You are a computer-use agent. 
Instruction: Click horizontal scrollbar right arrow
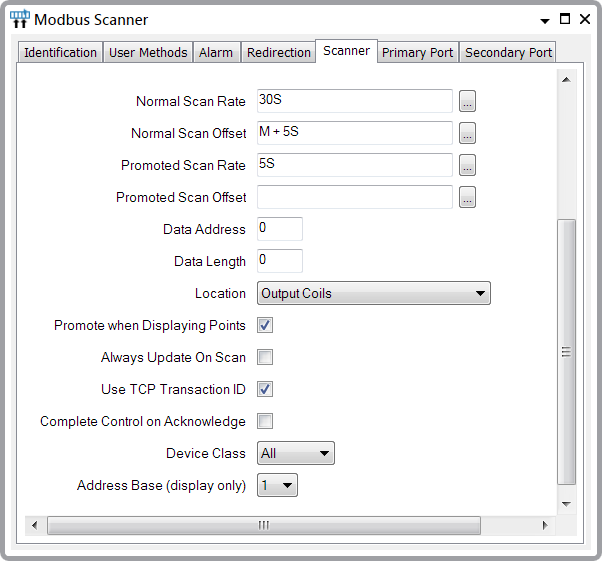[x=545, y=525]
